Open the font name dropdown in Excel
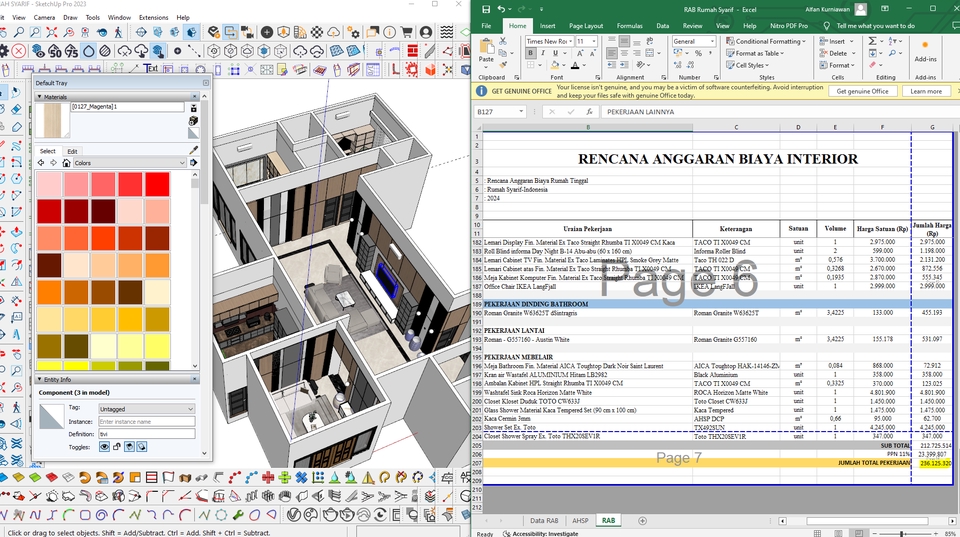960x537 pixels. [x=571, y=41]
